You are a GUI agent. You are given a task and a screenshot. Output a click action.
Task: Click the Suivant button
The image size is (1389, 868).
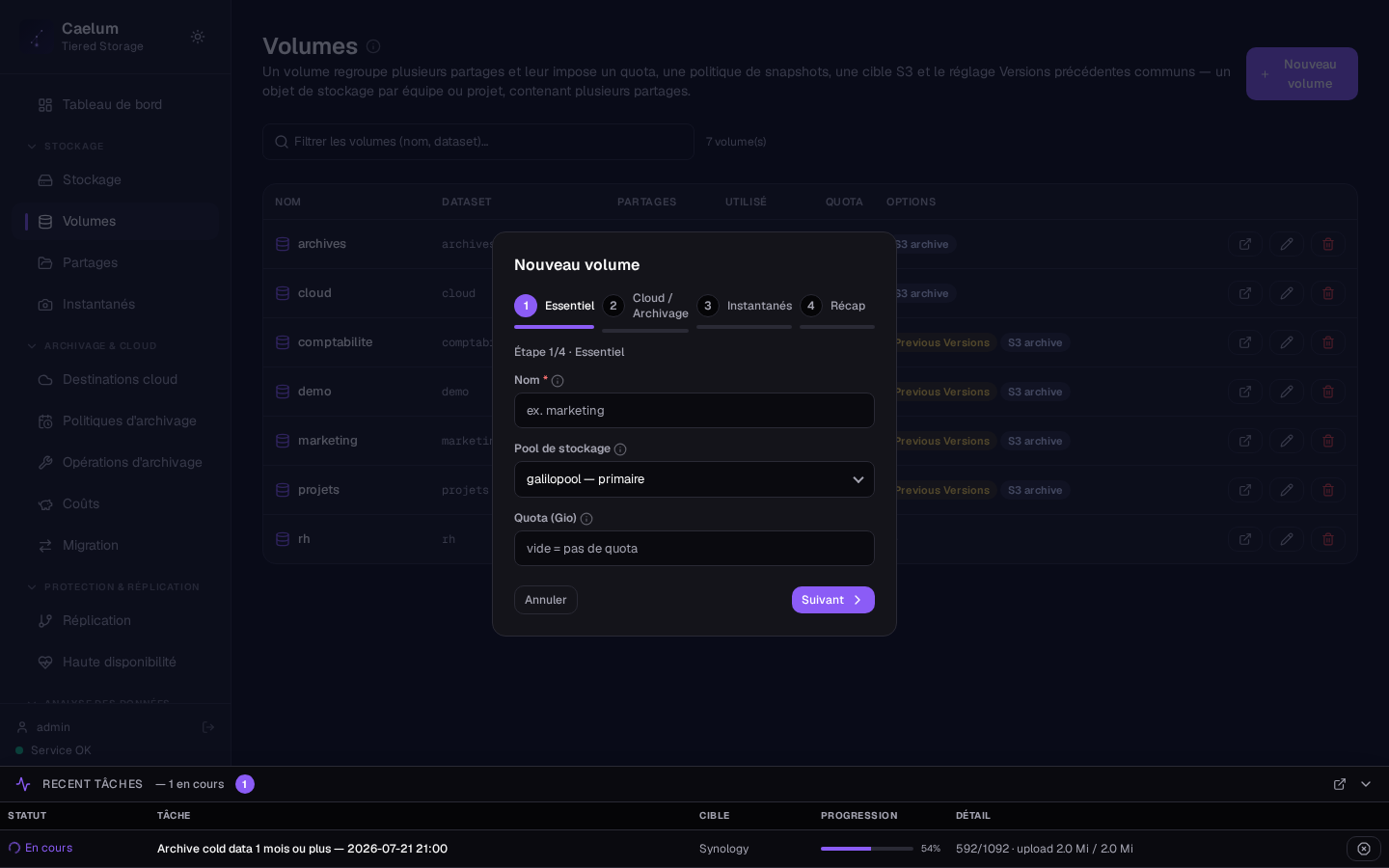833,600
